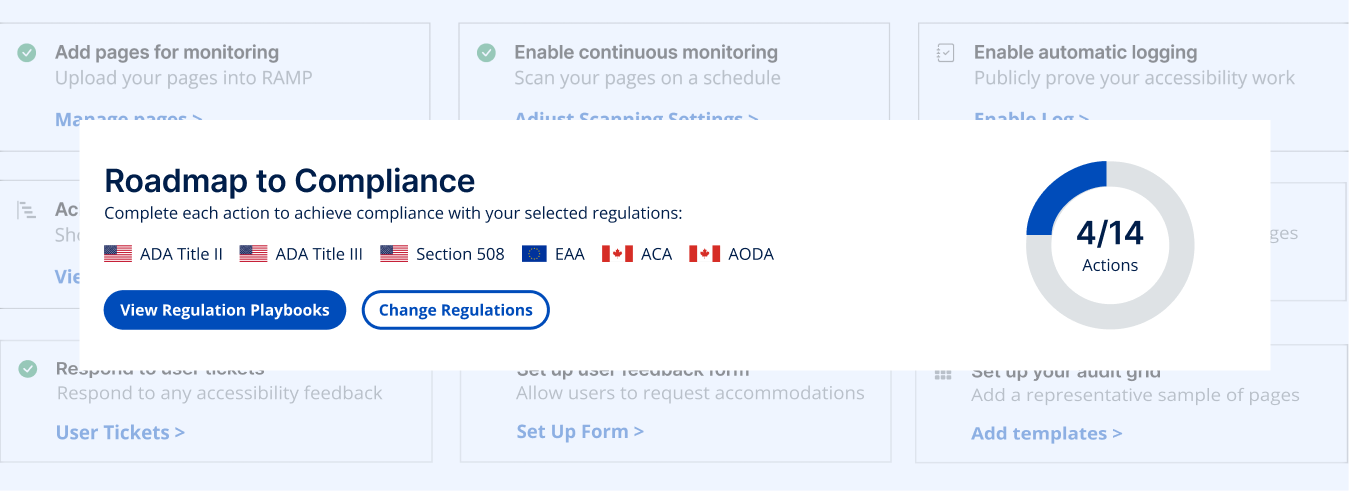Viewport: 1349px width, 491px height.
Task: Open the Add templates link
Action: point(1047,434)
